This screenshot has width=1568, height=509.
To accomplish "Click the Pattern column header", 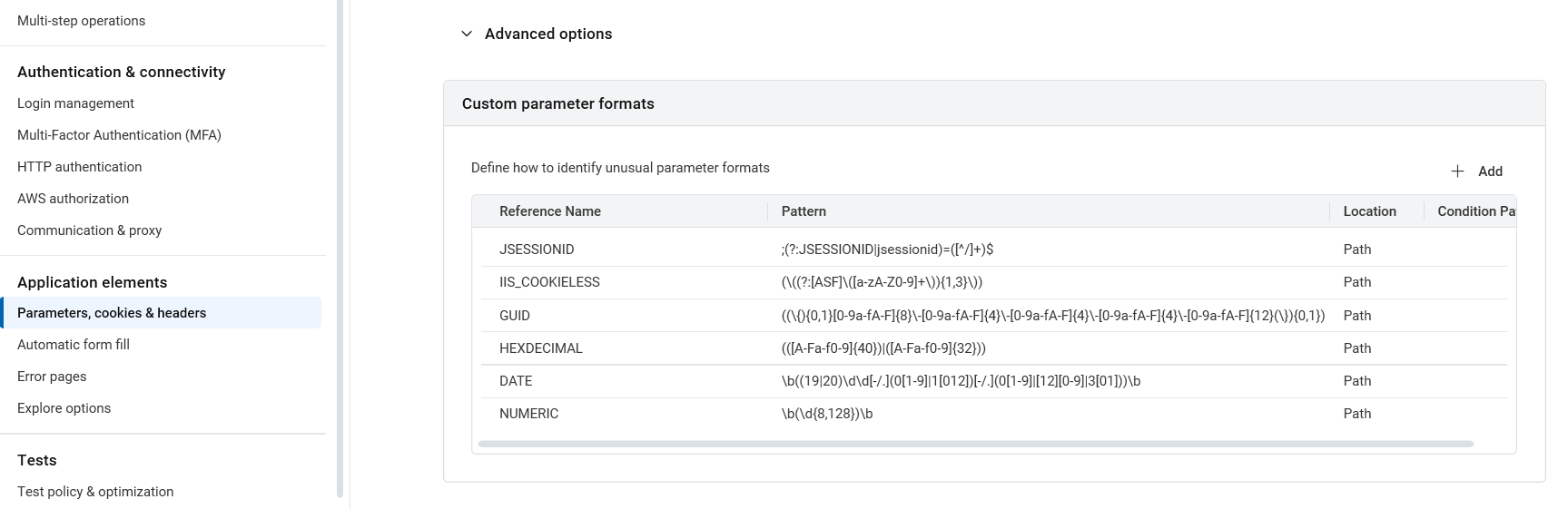I will point(804,211).
